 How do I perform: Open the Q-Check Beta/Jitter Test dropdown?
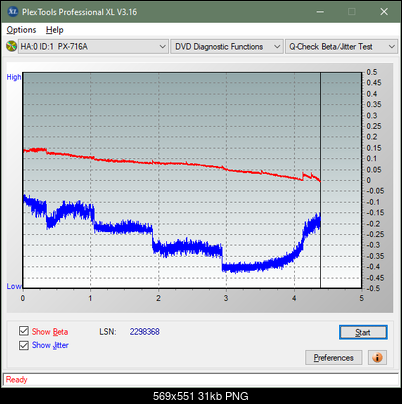pyautogui.click(x=341, y=47)
